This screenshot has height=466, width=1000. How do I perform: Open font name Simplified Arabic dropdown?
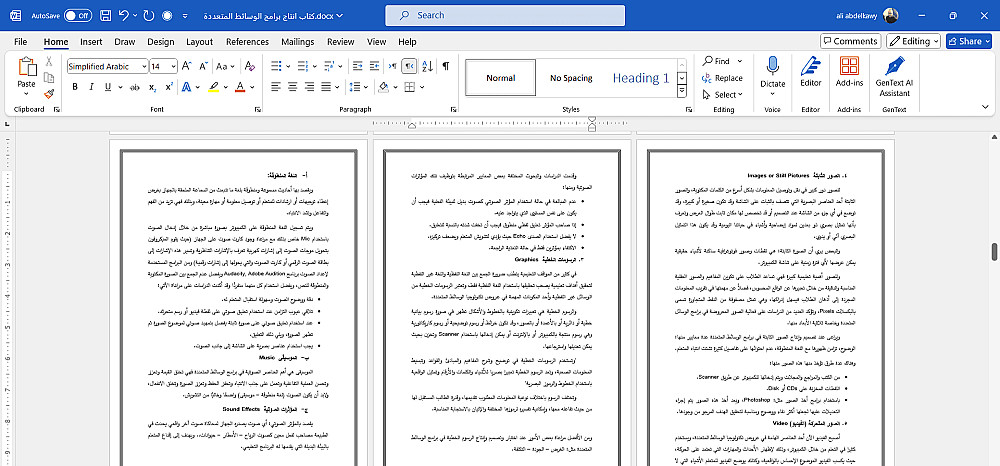[143, 66]
